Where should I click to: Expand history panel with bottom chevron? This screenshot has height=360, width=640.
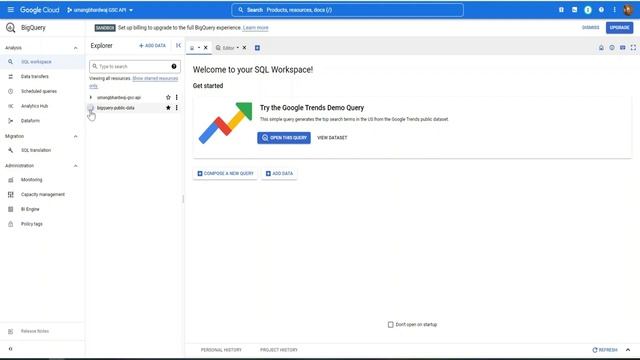tap(628, 350)
